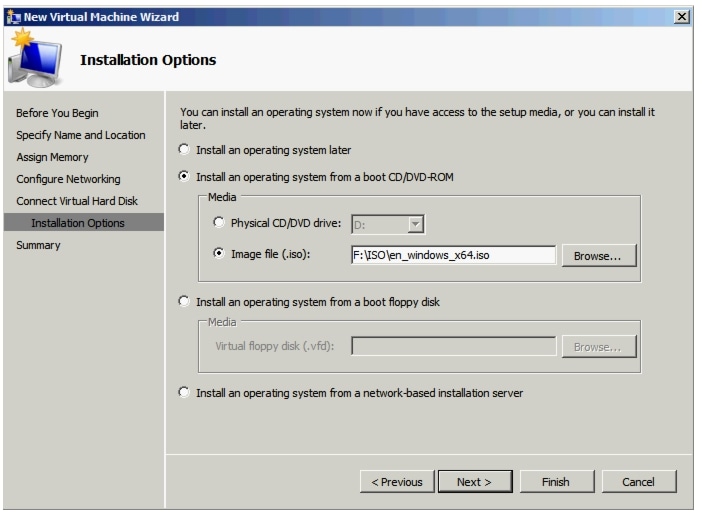Screen dimensions: 702x514
Task: Select the Installation Options step
Action: [84, 223]
